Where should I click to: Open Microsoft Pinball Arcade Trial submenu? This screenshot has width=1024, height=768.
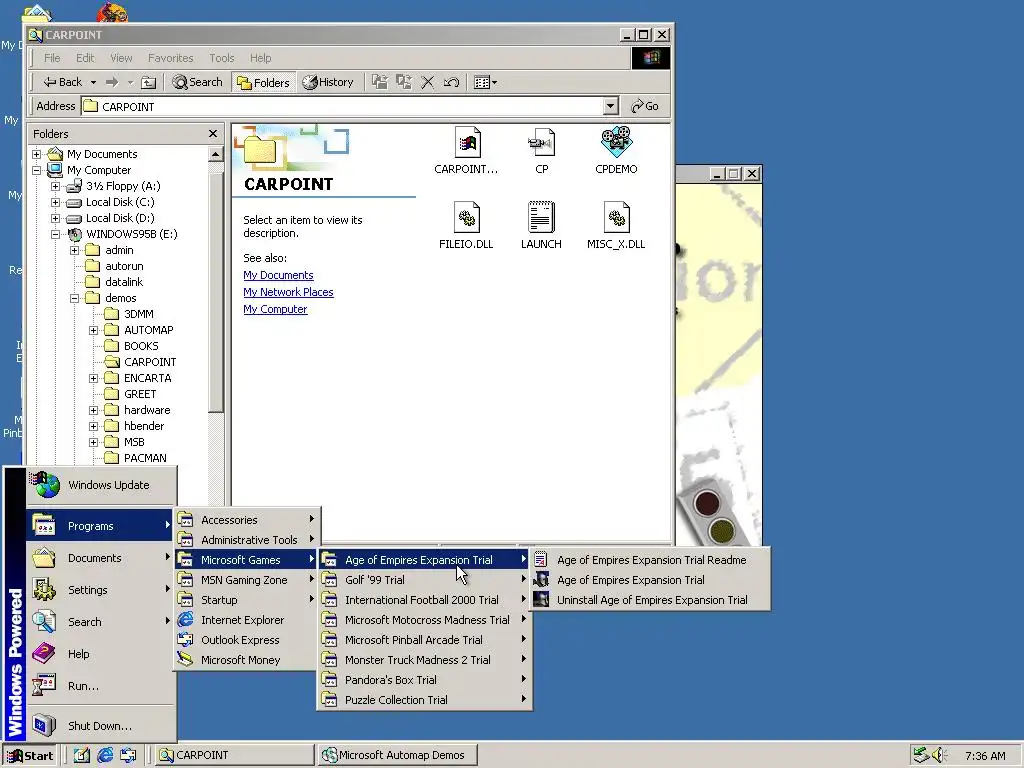tap(424, 640)
